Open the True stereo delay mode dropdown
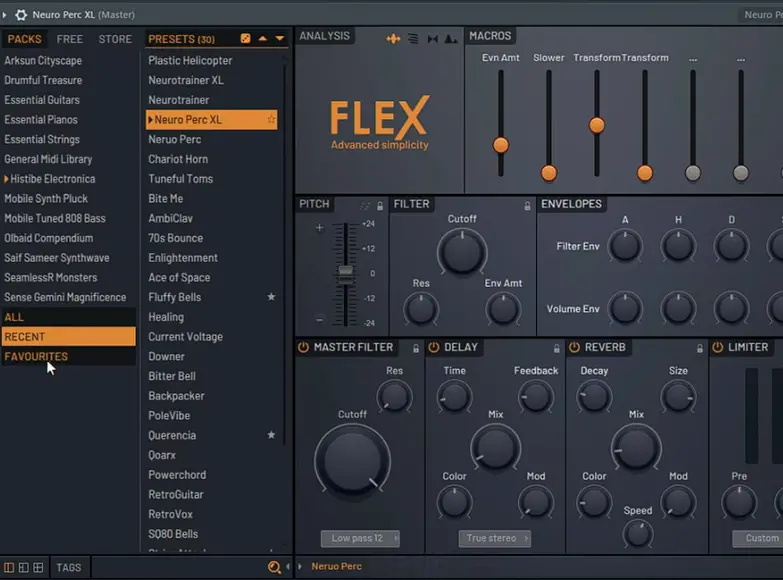Image resolution: width=783 pixels, height=580 pixels. click(x=495, y=538)
